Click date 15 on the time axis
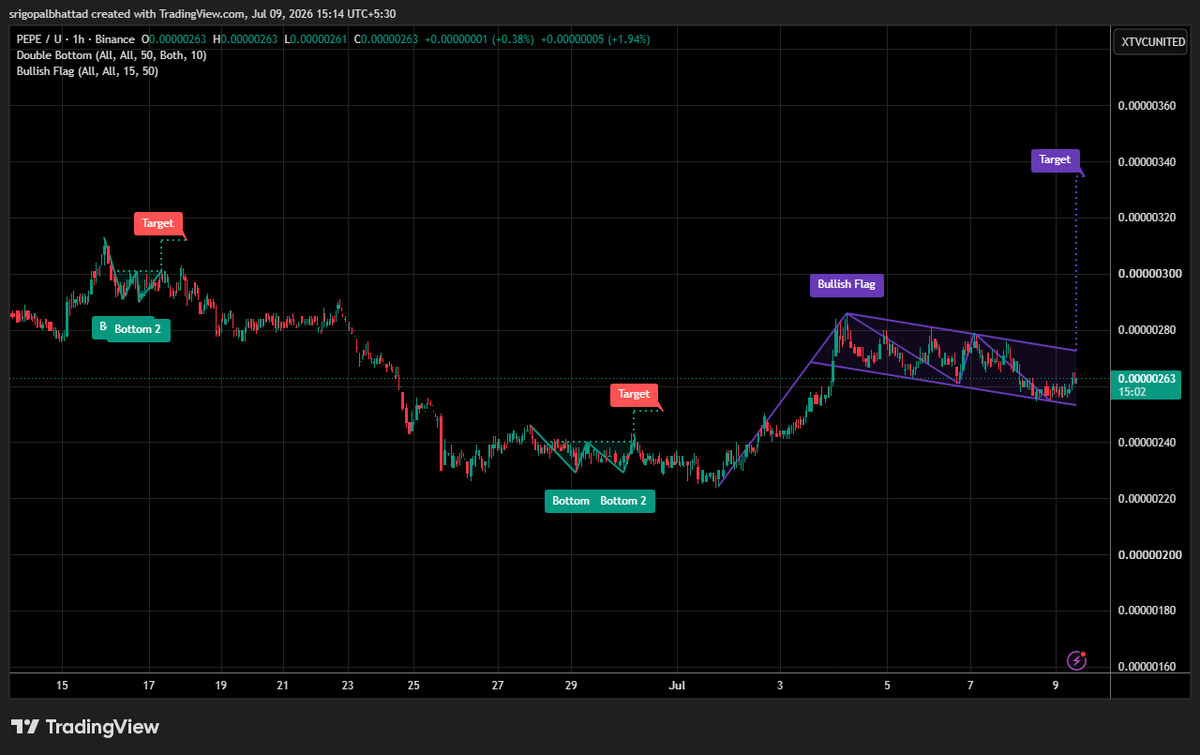This screenshot has height=755, width=1200. coord(62,686)
